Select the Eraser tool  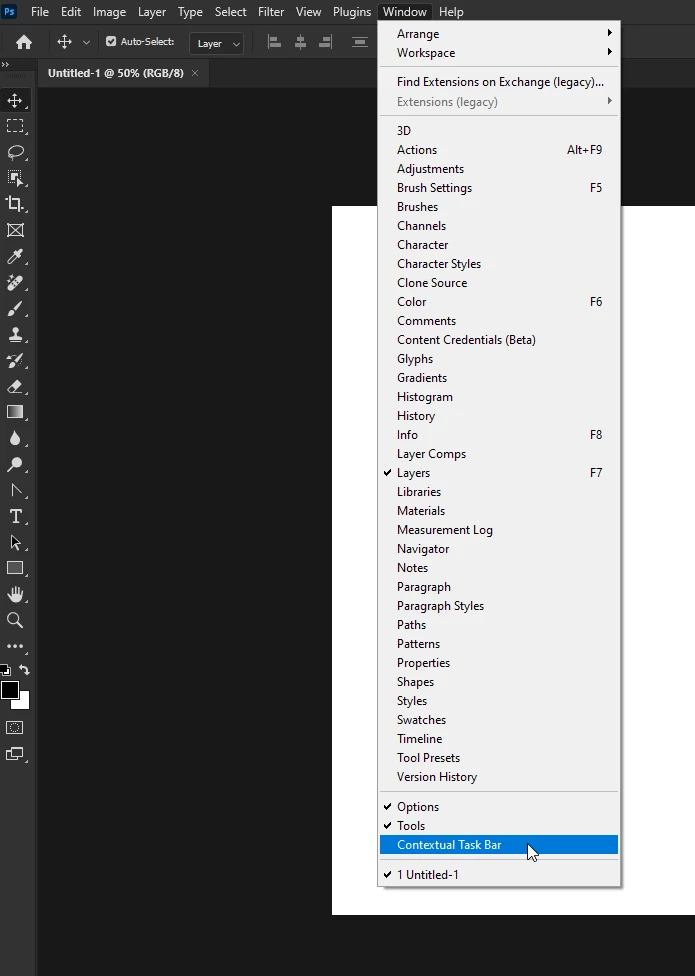point(15,387)
